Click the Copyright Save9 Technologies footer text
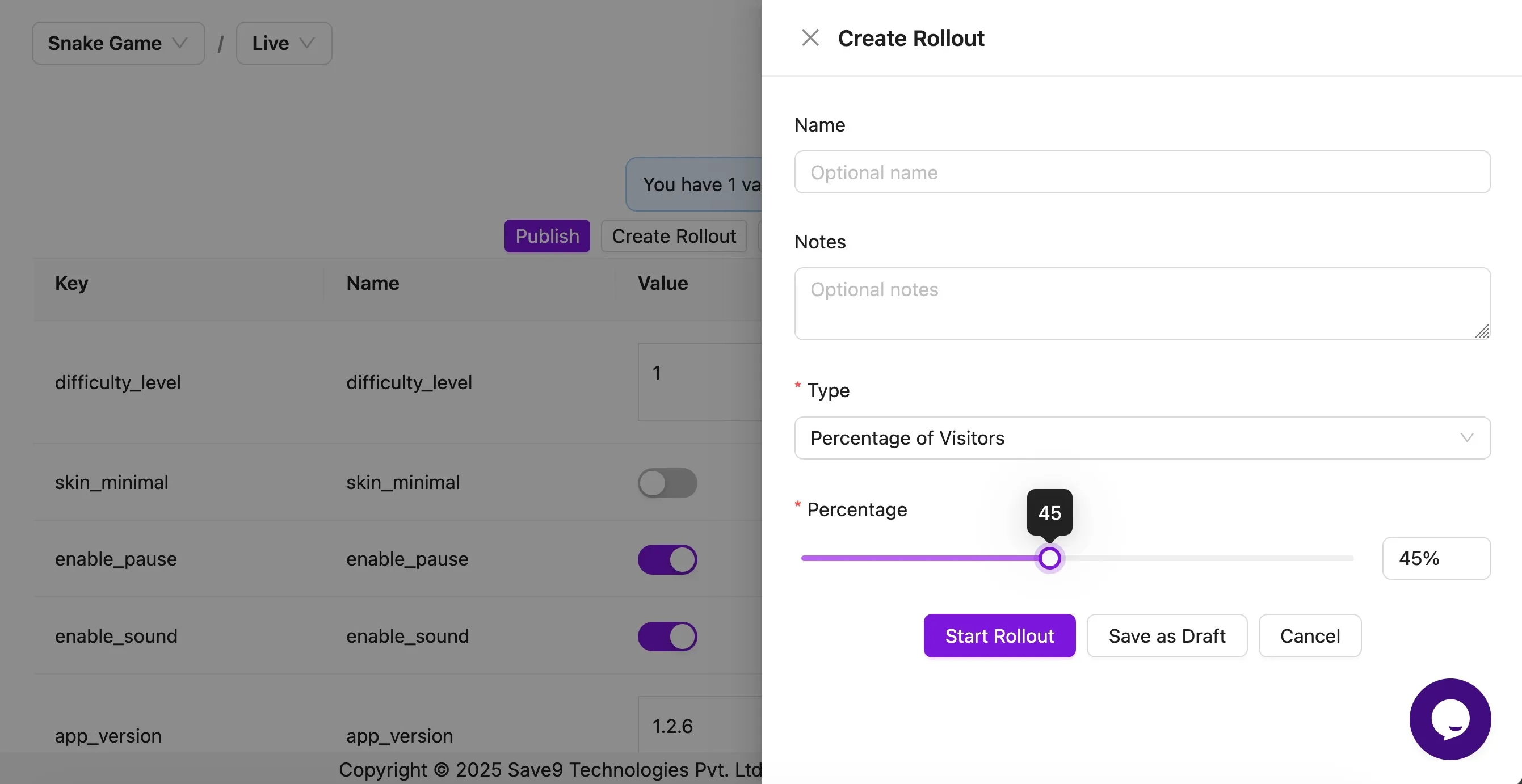The width and height of the screenshot is (1522, 784). click(550, 769)
